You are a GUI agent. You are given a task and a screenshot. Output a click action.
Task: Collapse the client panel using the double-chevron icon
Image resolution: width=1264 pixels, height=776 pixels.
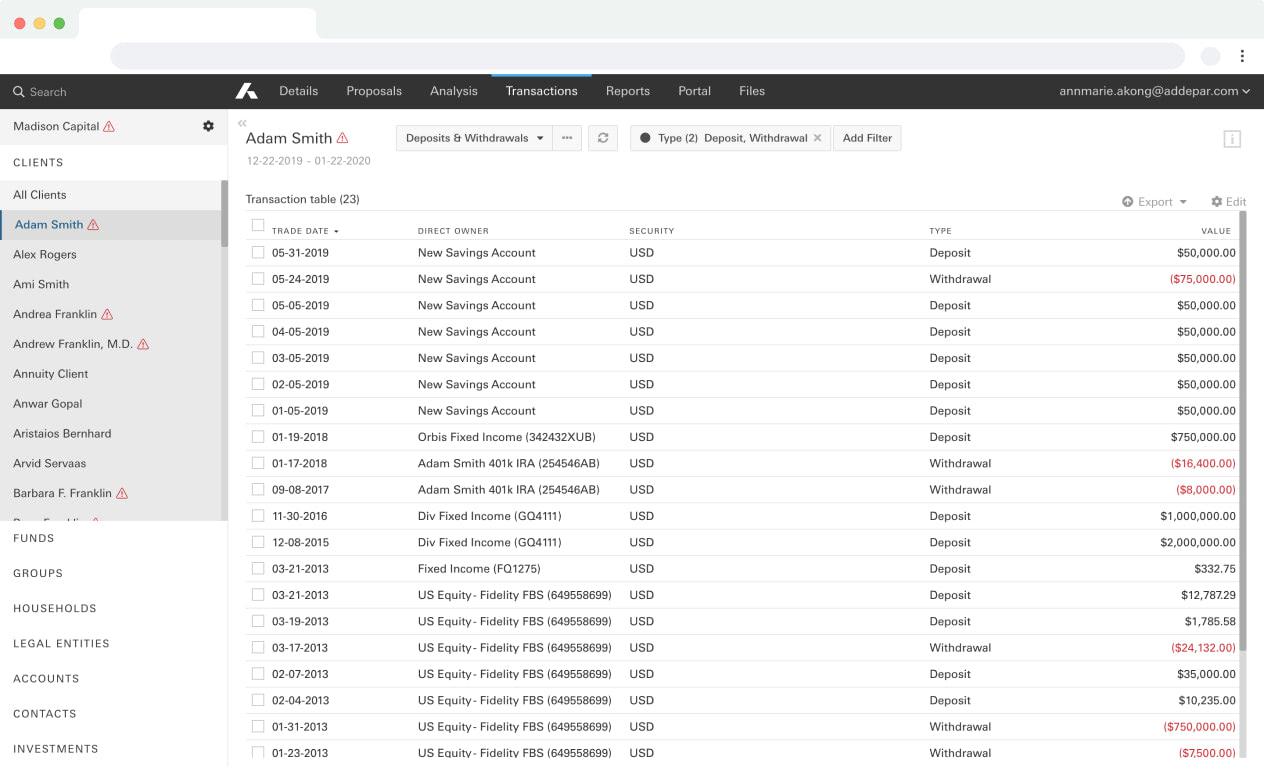tap(241, 122)
